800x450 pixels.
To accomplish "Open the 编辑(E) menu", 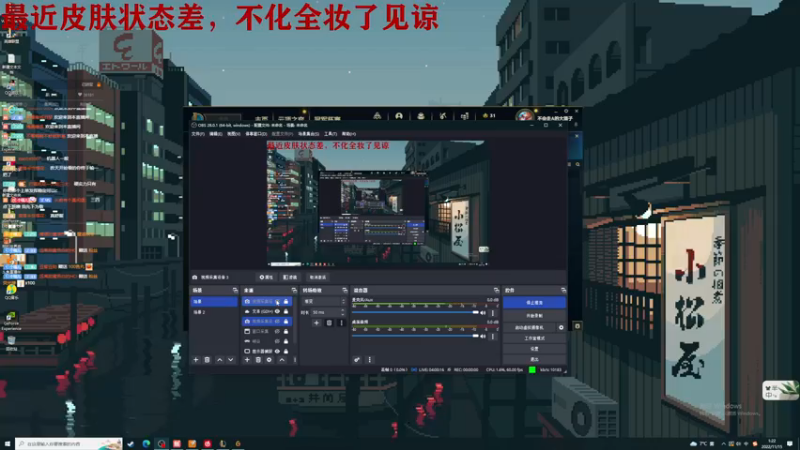I will tap(216, 134).
